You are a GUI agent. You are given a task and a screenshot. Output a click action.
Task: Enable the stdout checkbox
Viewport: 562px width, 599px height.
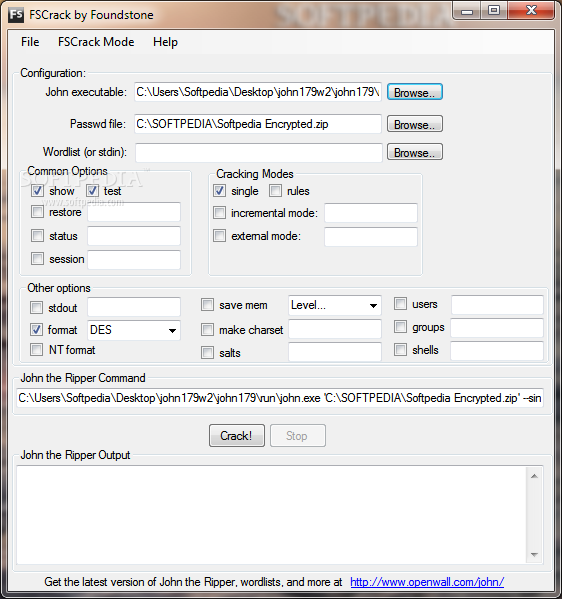coord(36,307)
